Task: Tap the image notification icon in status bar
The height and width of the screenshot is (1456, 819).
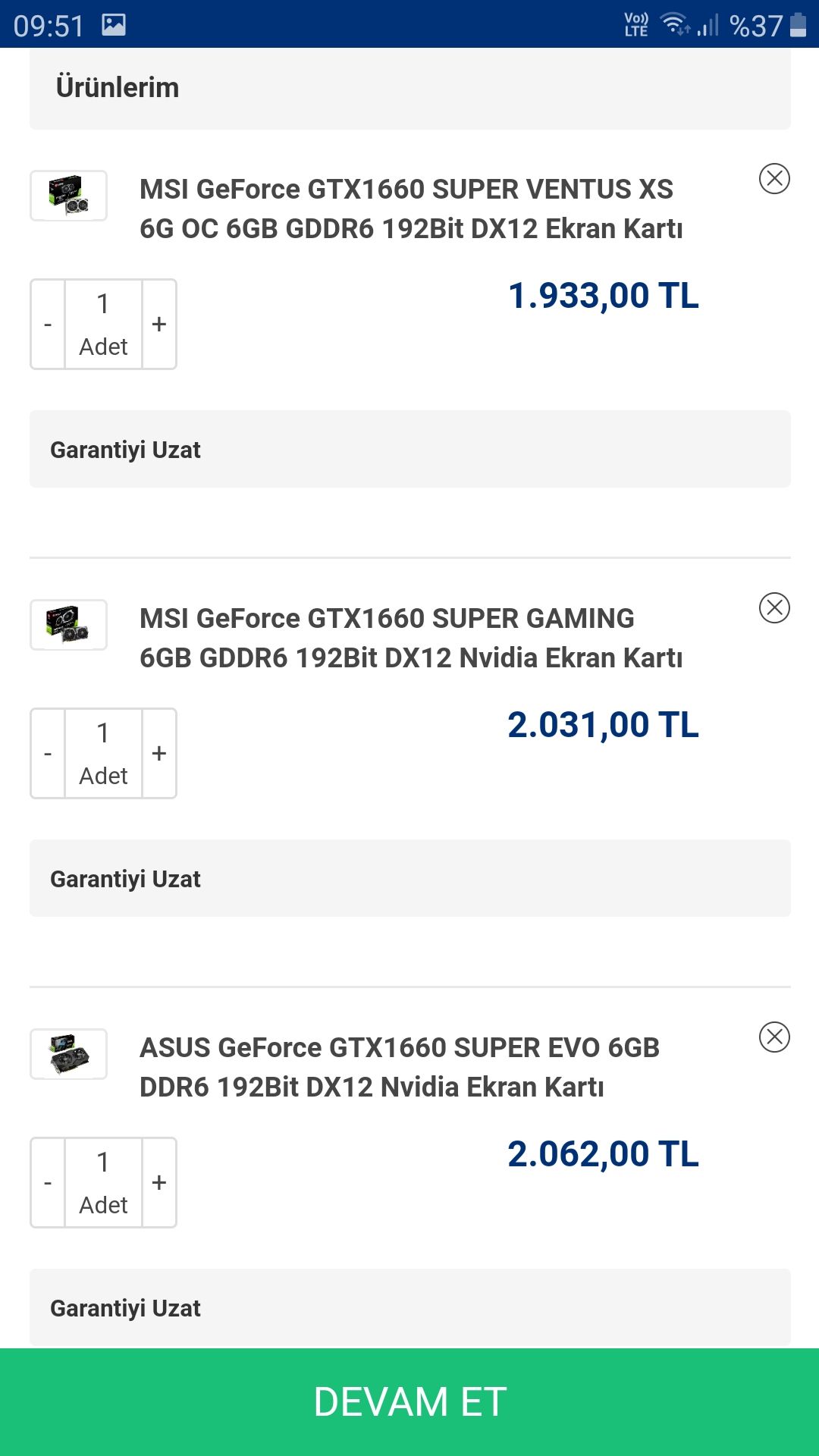Action: click(114, 25)
